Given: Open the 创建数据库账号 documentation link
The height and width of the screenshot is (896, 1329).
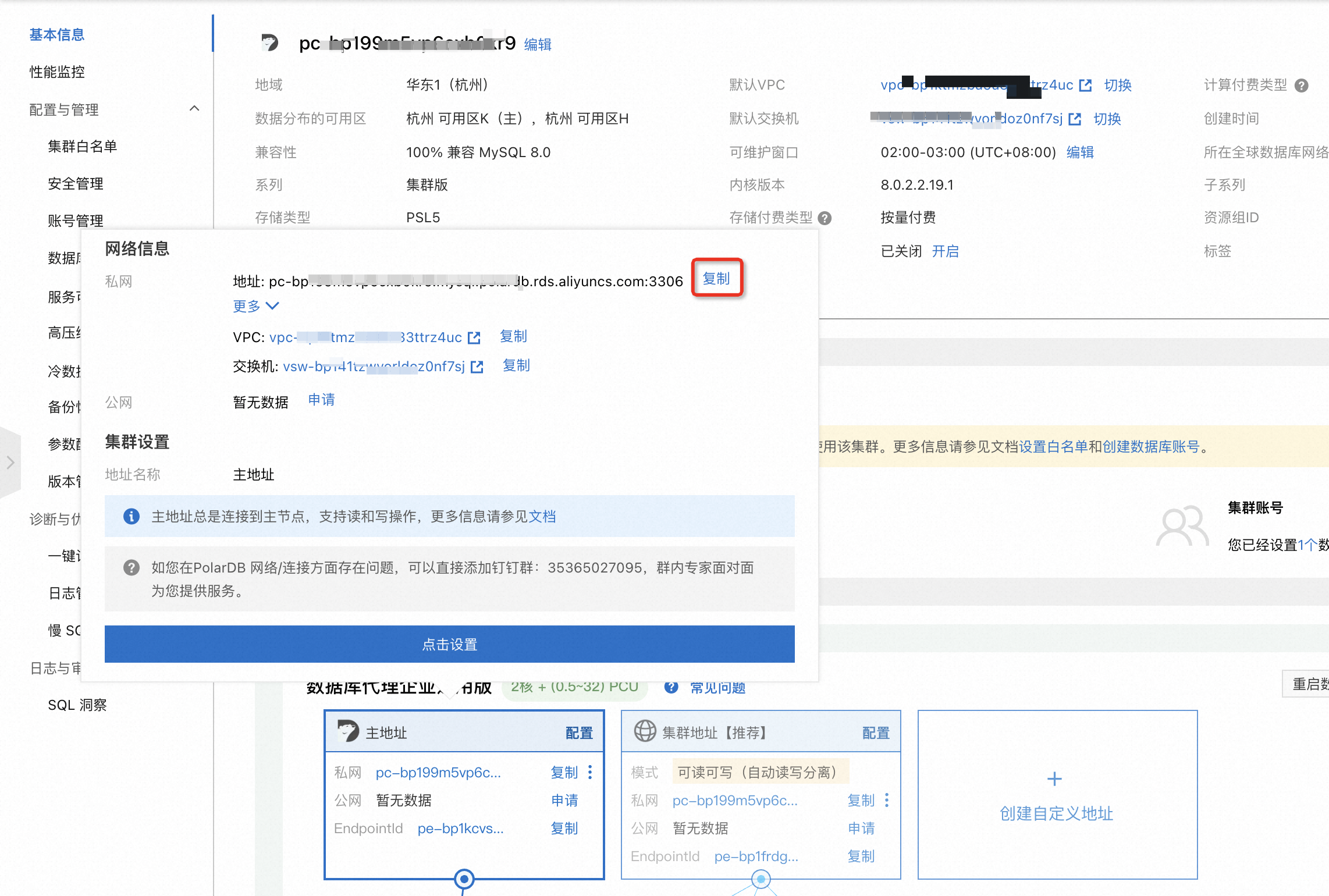Looking at the screenshot, I should [1151, 447].
